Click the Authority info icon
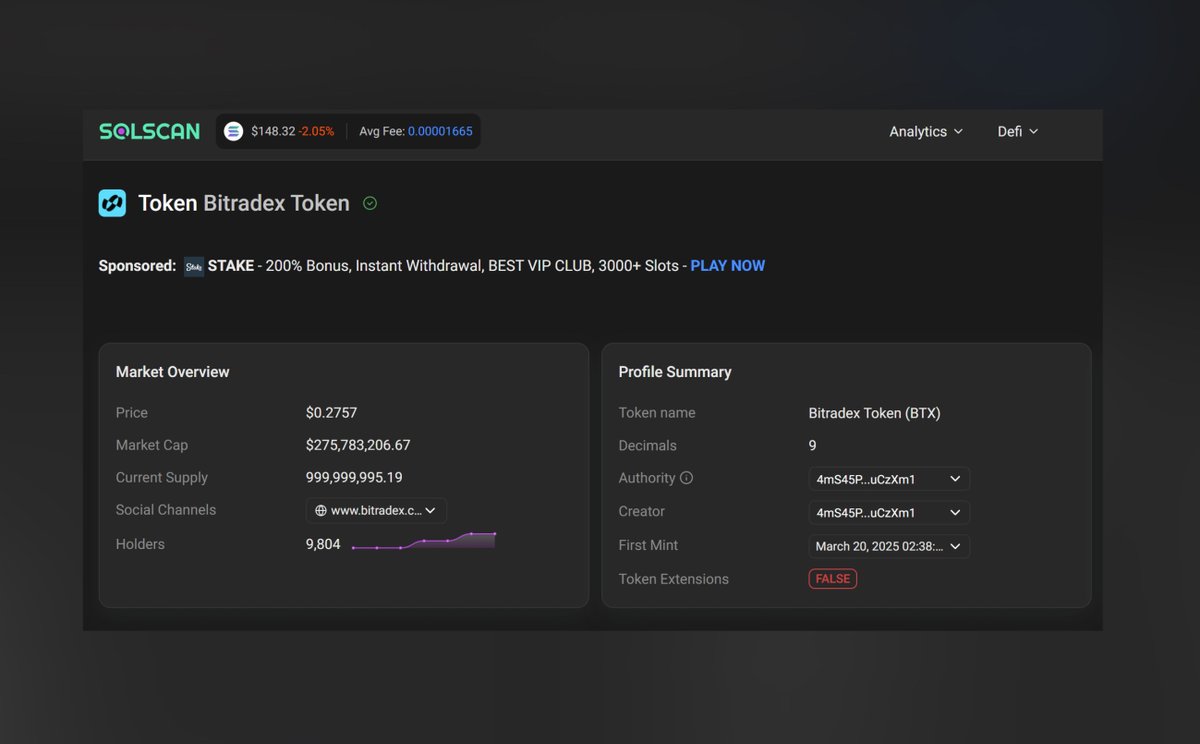This screenshot has height=744, width=1200. [686, 478]
